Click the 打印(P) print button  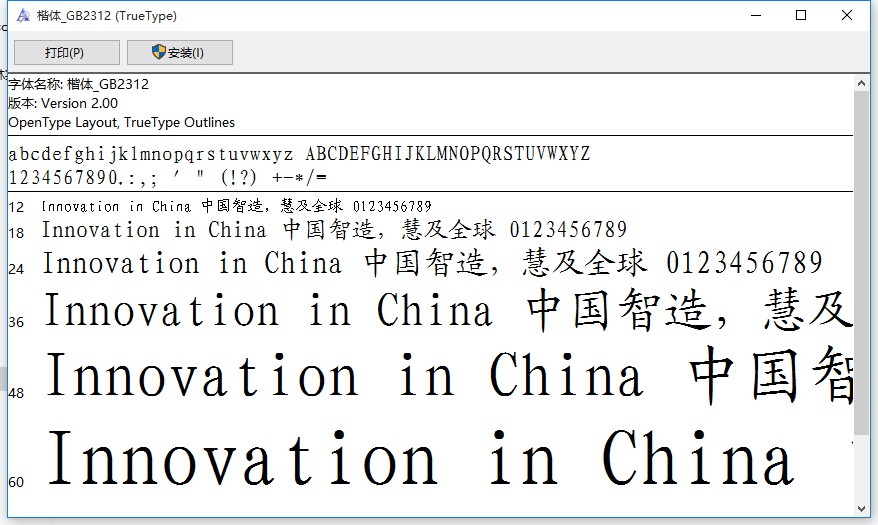67,53
